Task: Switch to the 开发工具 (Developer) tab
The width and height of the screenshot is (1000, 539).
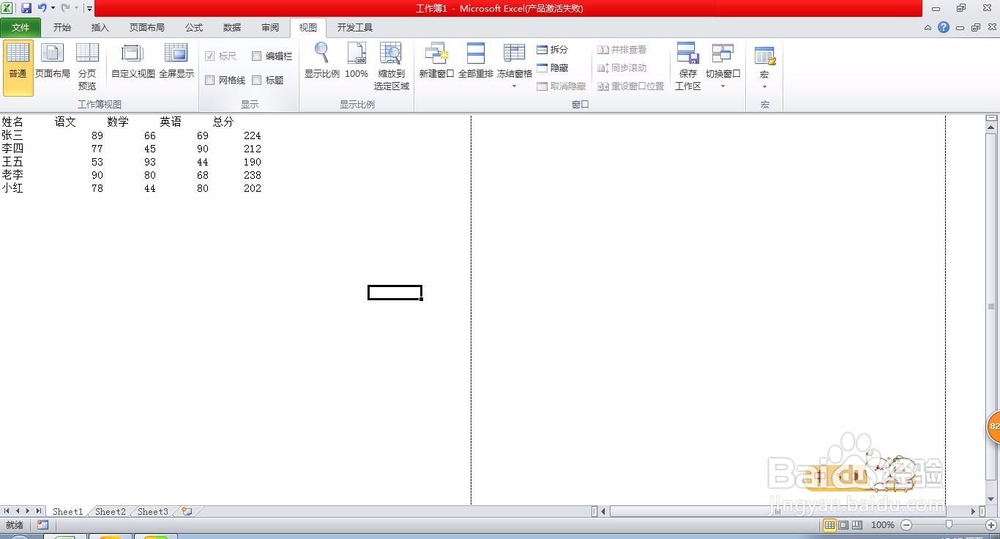Action: coord(355,27)
